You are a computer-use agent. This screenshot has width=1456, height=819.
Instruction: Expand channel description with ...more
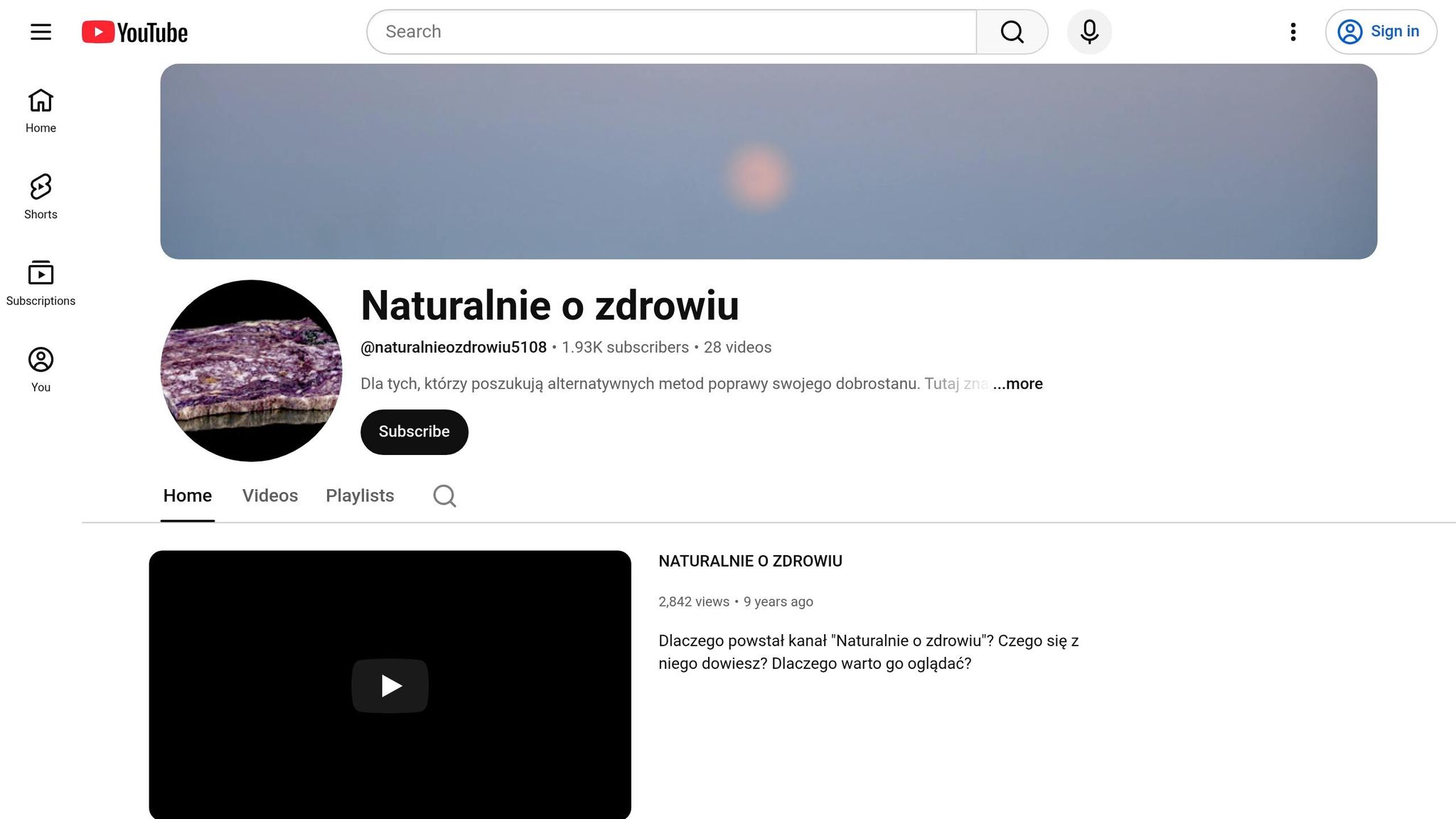1017,384
